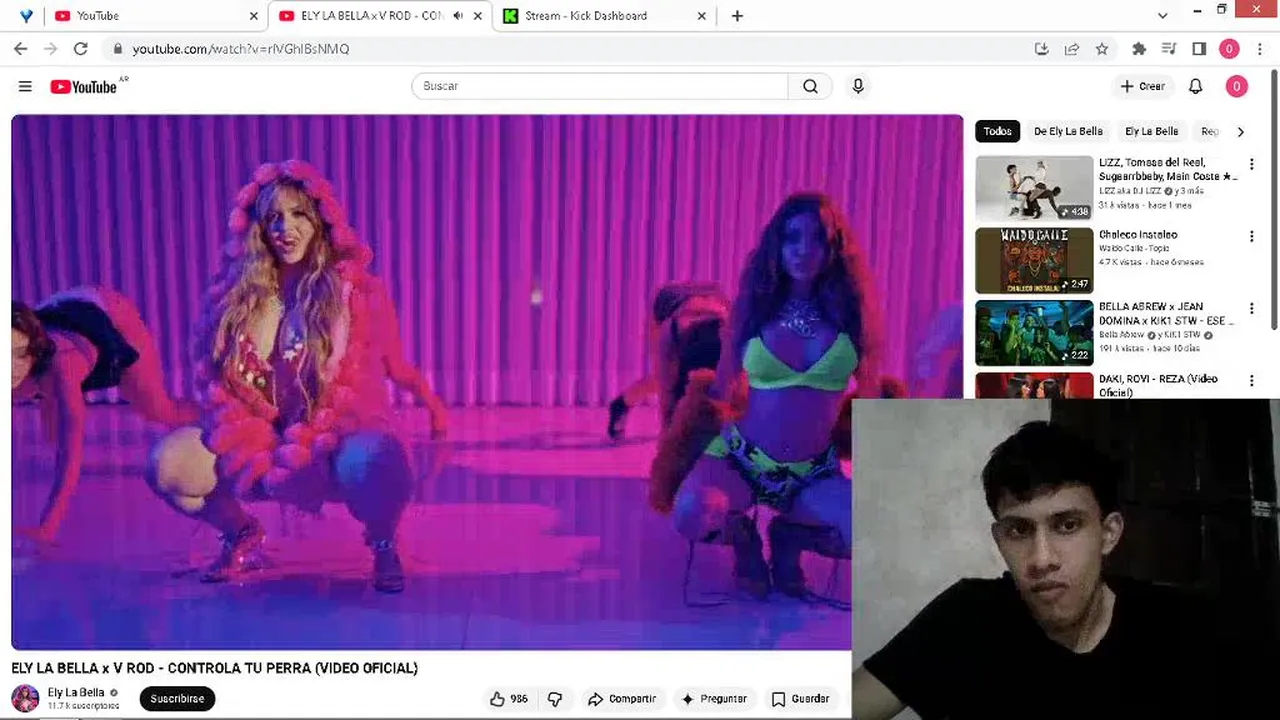Click the Buscar search field

click(600, 86)
